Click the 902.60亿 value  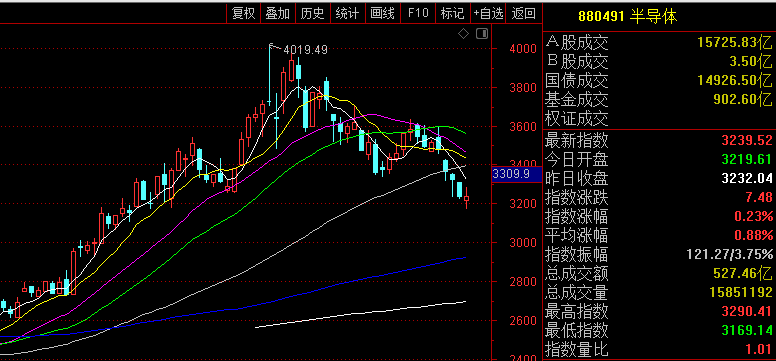pos(742,100)
